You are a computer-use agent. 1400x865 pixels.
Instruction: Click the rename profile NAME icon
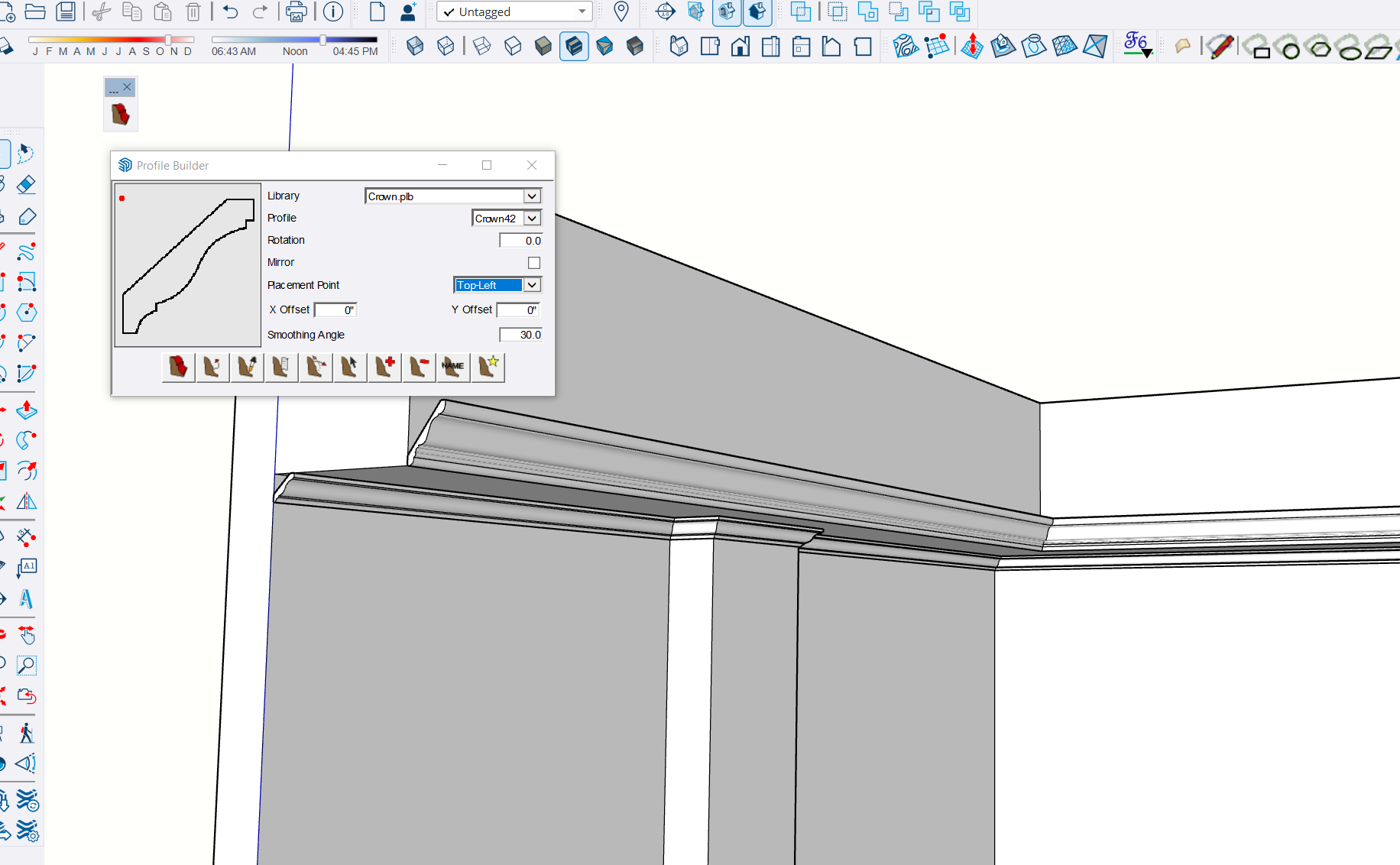pyautogui.click(x=453, y=368)
